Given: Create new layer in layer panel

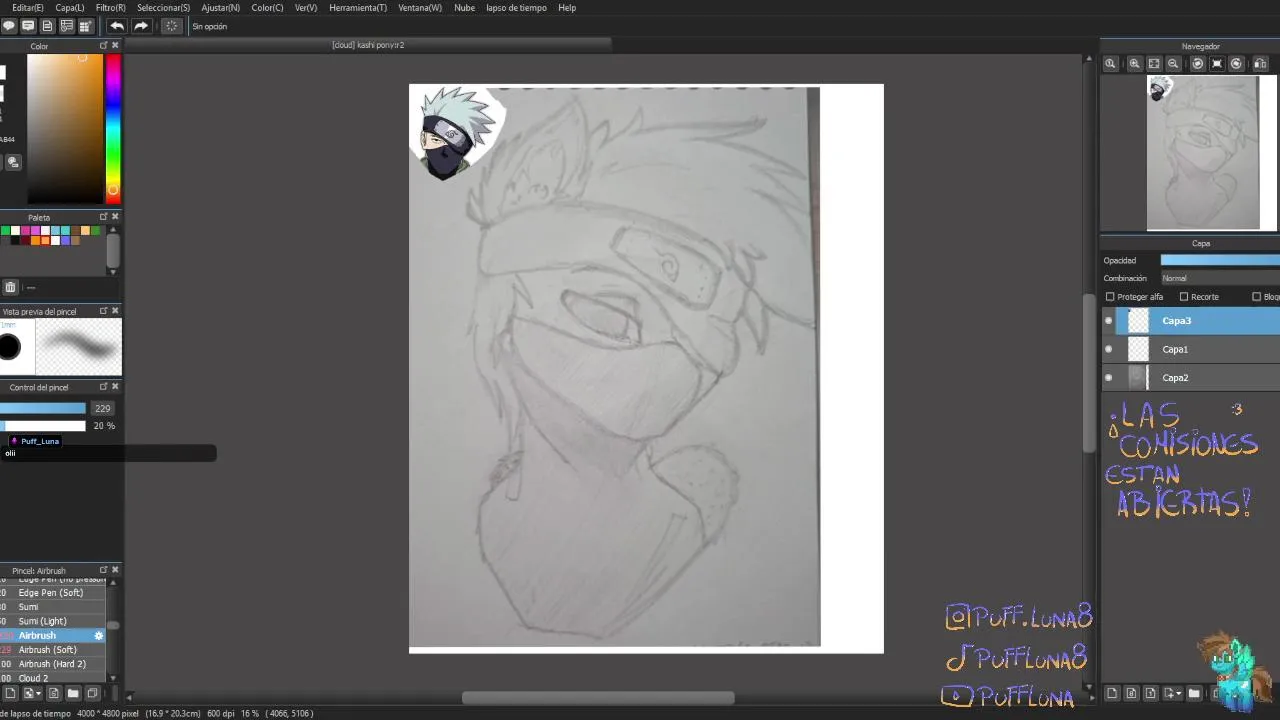Looking at the screenshot, I should tap(1112, 693).
